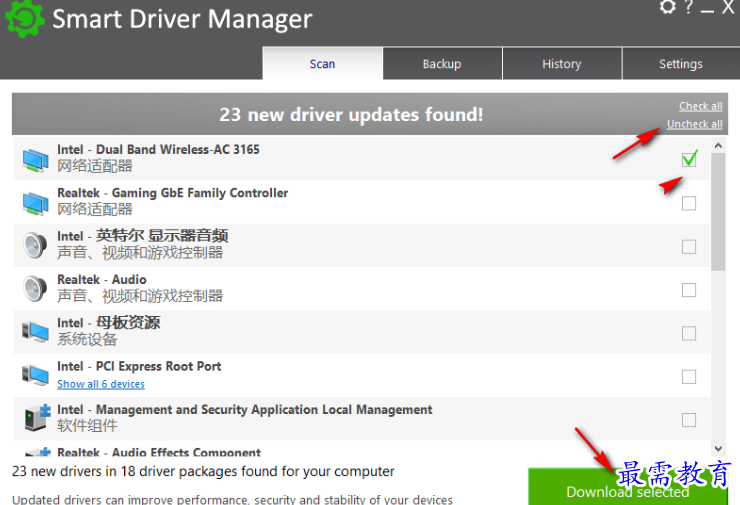Minimize the Smart Driver Manager window
Viewport: 740px width, 505px height.
pyautogui.click(x=707, y=9)
